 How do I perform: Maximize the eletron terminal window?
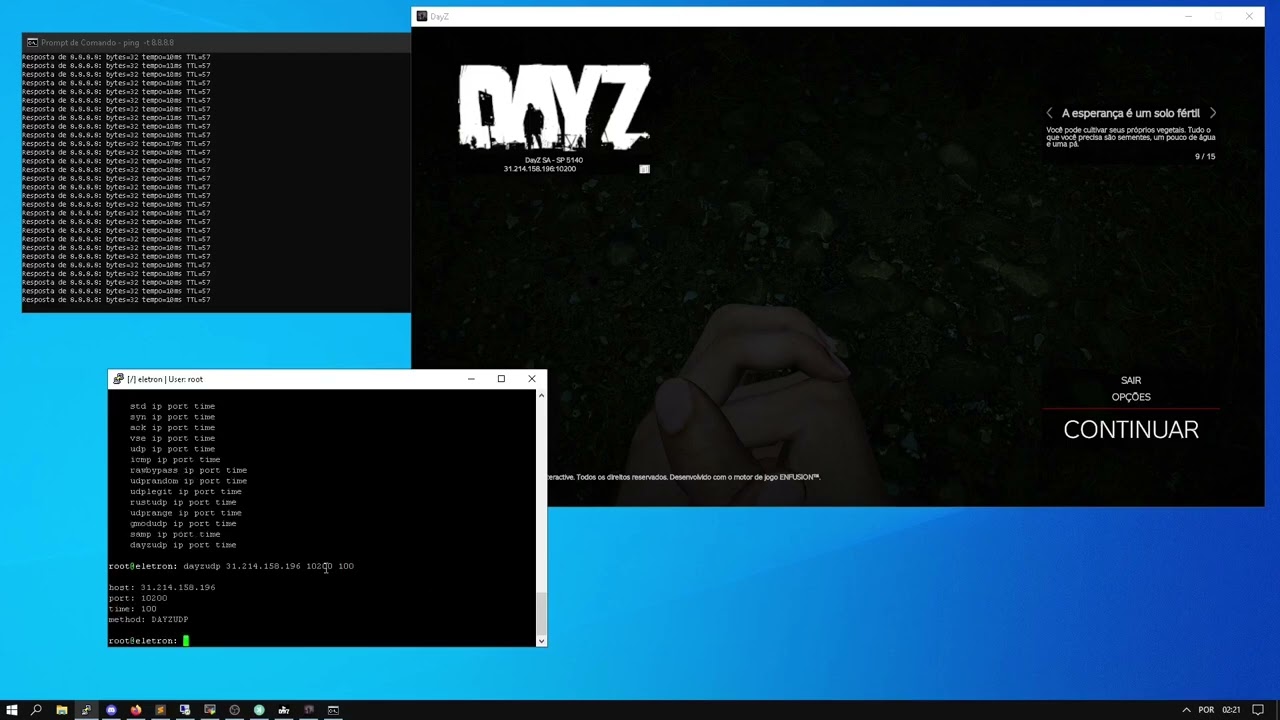(x=501, y=379)
